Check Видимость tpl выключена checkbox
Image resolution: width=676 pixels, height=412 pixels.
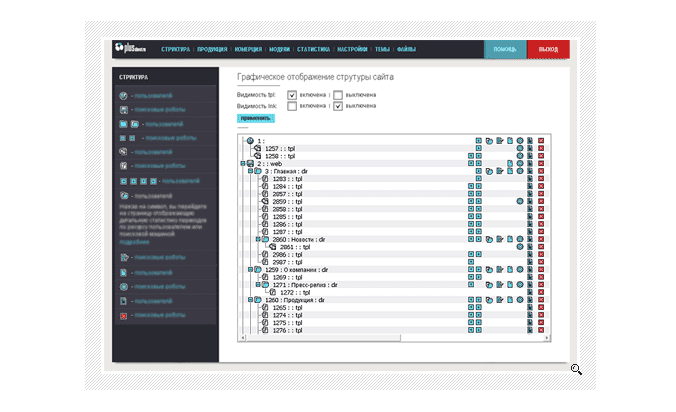pos(338,95)
